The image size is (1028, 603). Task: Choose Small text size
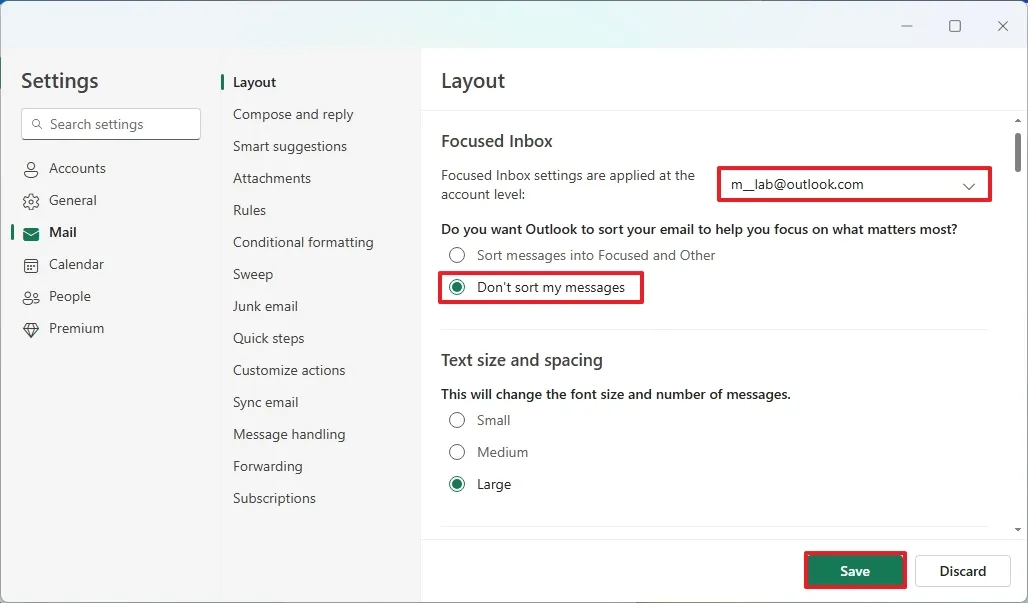coord(457,420)
